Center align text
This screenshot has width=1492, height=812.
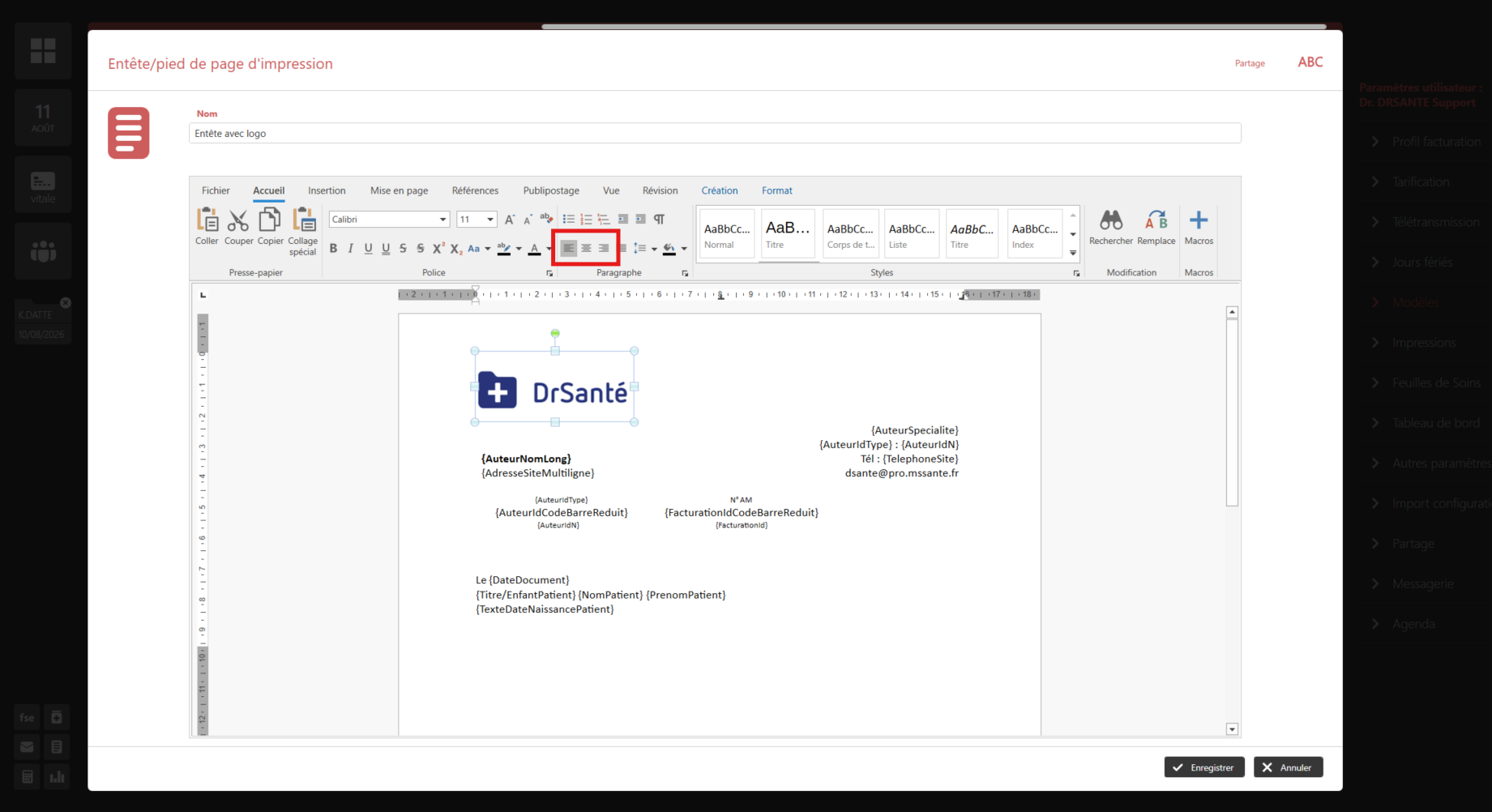pyautogui.click(x=586, y=249)
